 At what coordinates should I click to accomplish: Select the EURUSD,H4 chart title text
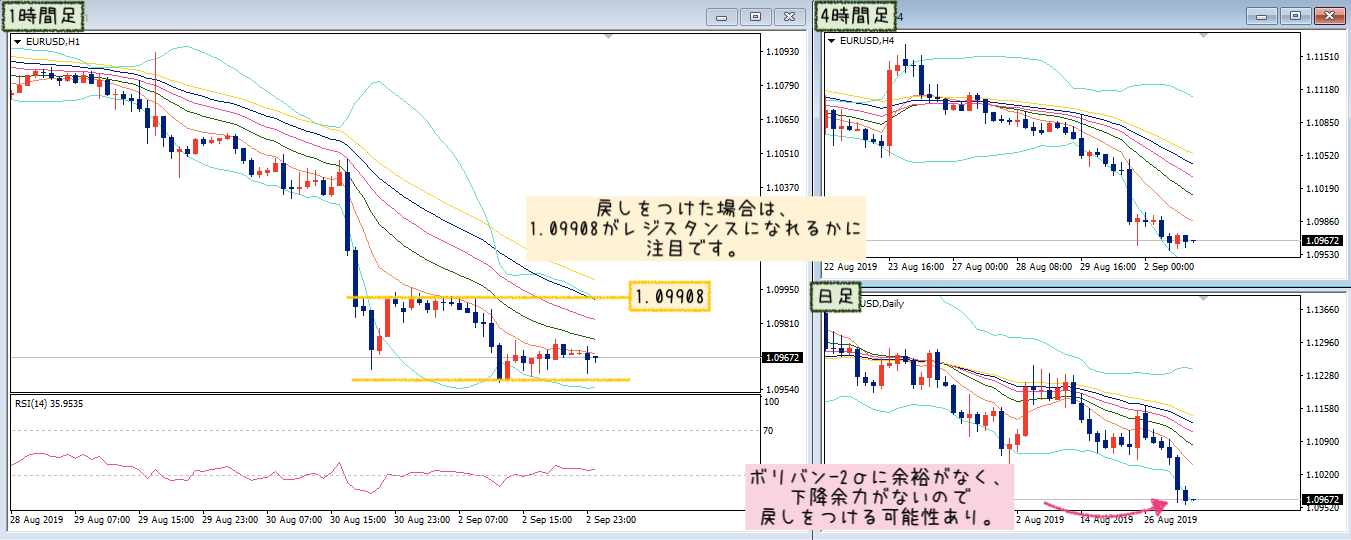click(x=867, y=41)
